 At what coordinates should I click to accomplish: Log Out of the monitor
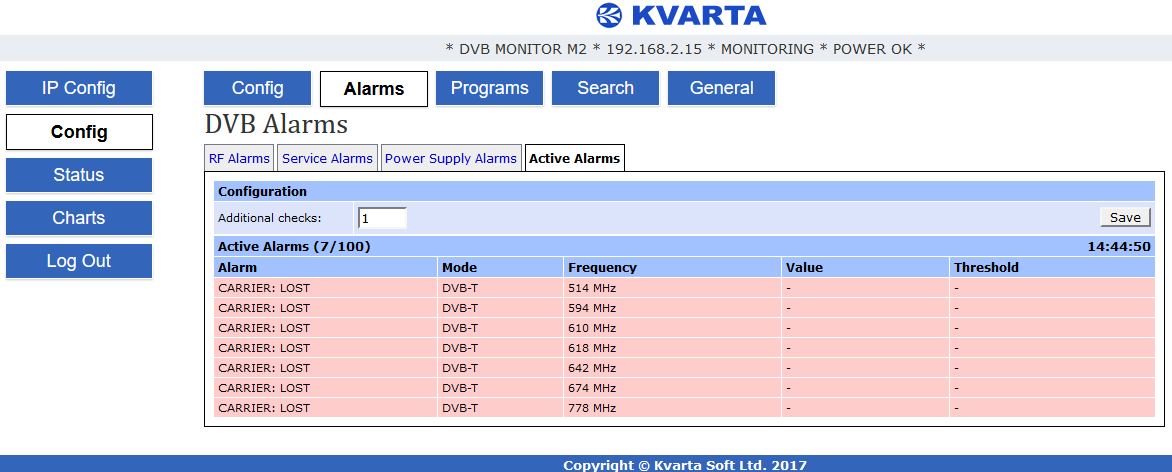click(78, 261)
